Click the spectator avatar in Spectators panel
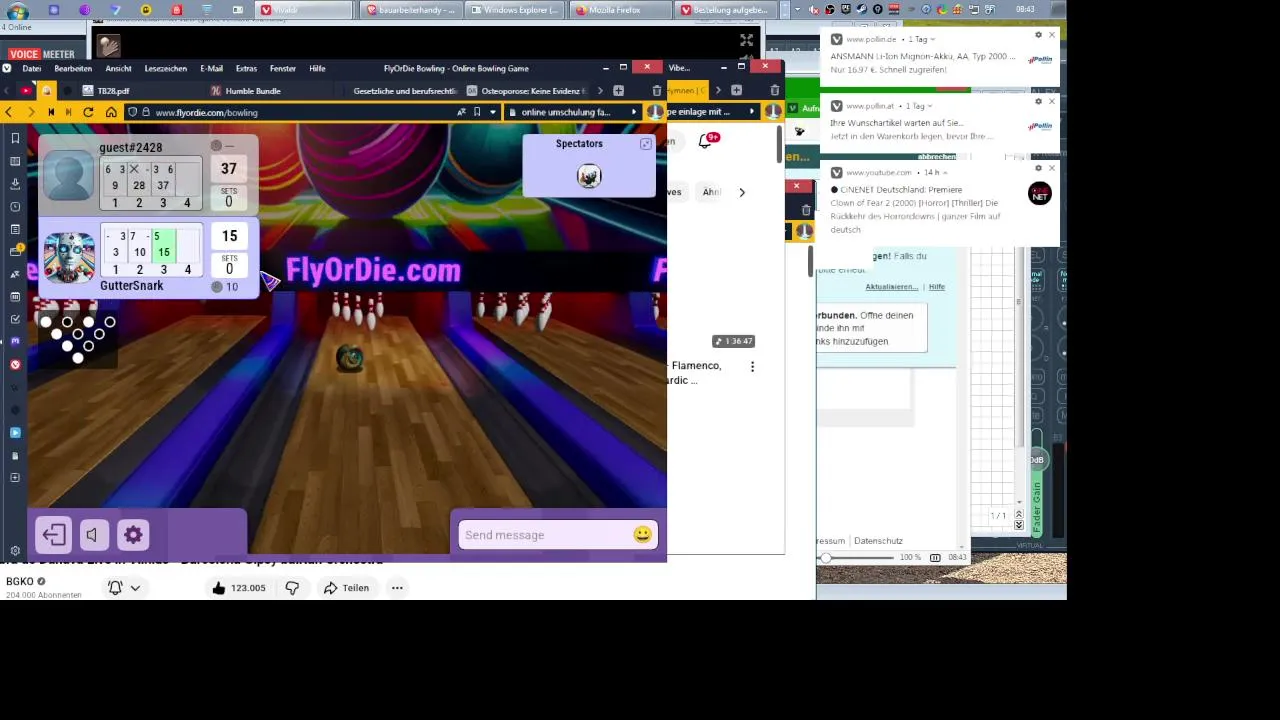The width and height of the screenshot is (1280, 720). click(x=589, y=176)
